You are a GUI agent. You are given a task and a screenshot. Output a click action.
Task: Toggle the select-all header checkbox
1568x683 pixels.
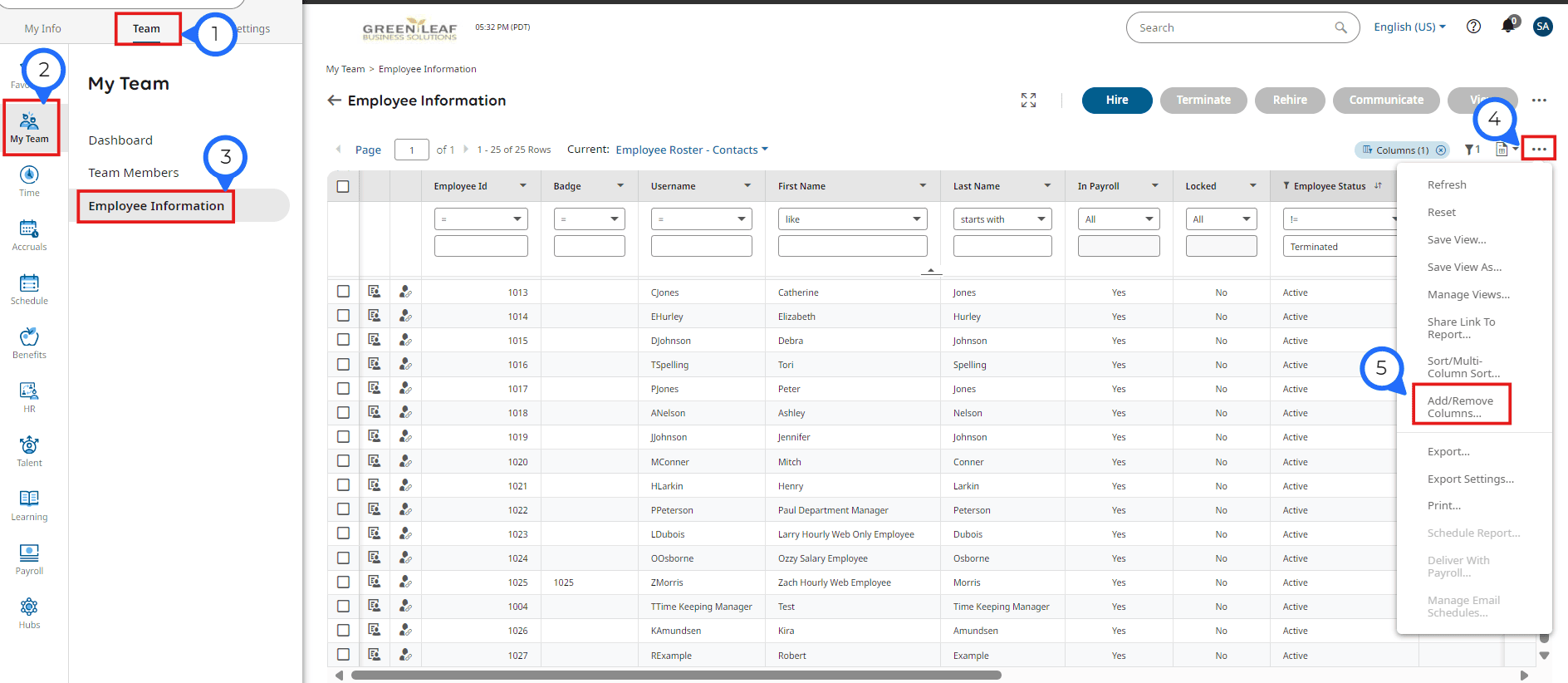click(343, 186)
